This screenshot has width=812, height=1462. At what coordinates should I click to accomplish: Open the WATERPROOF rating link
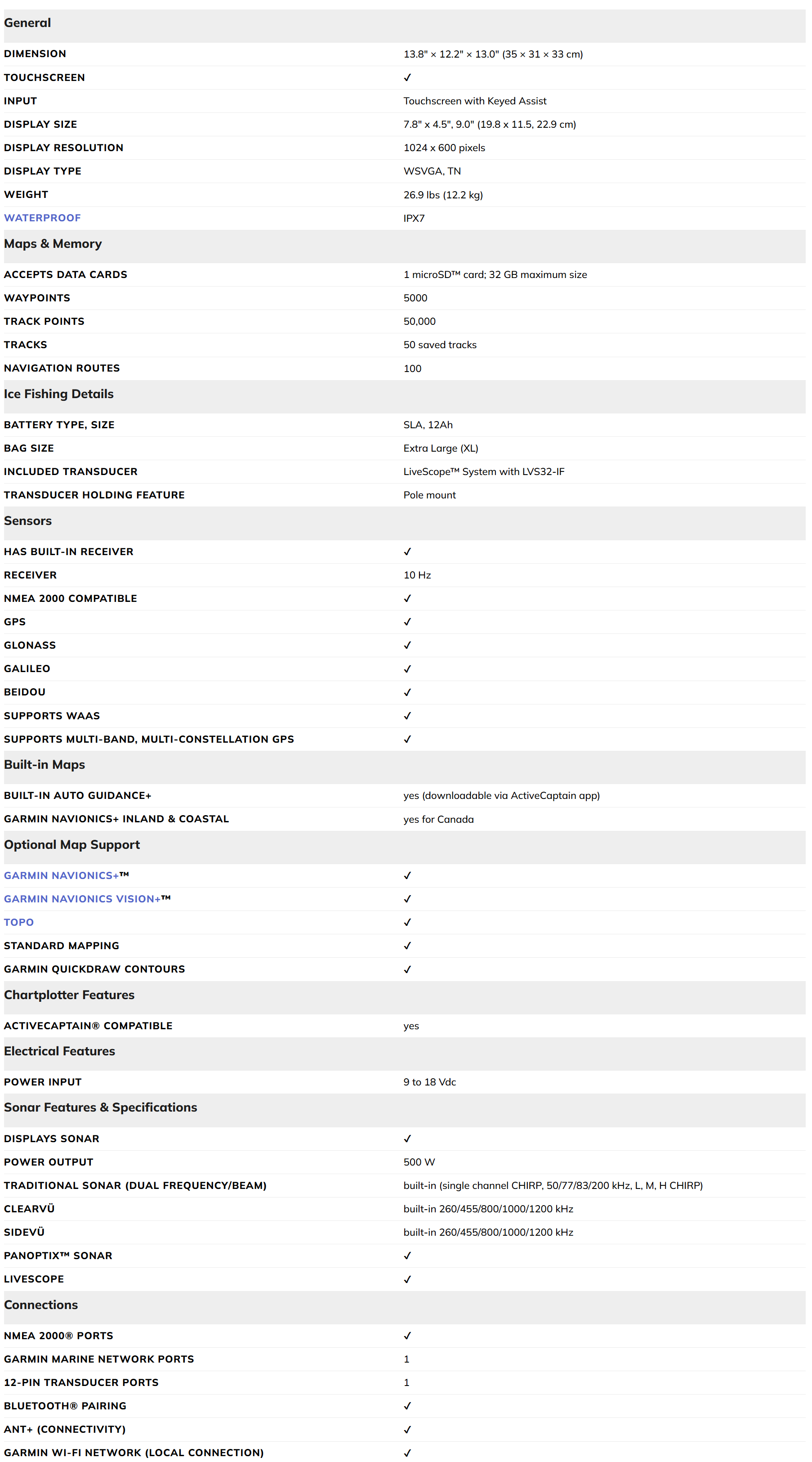click(x=43, y=218)
